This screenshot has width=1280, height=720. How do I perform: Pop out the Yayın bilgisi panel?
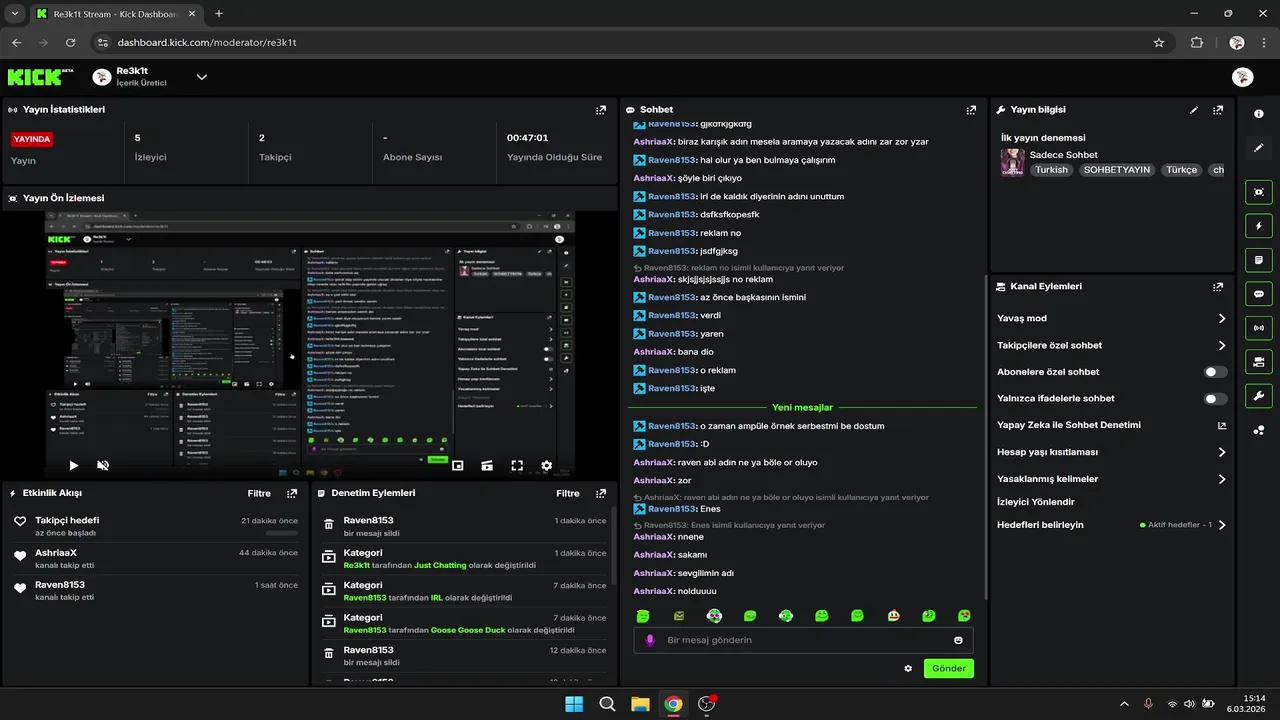tap(1217, 110)
